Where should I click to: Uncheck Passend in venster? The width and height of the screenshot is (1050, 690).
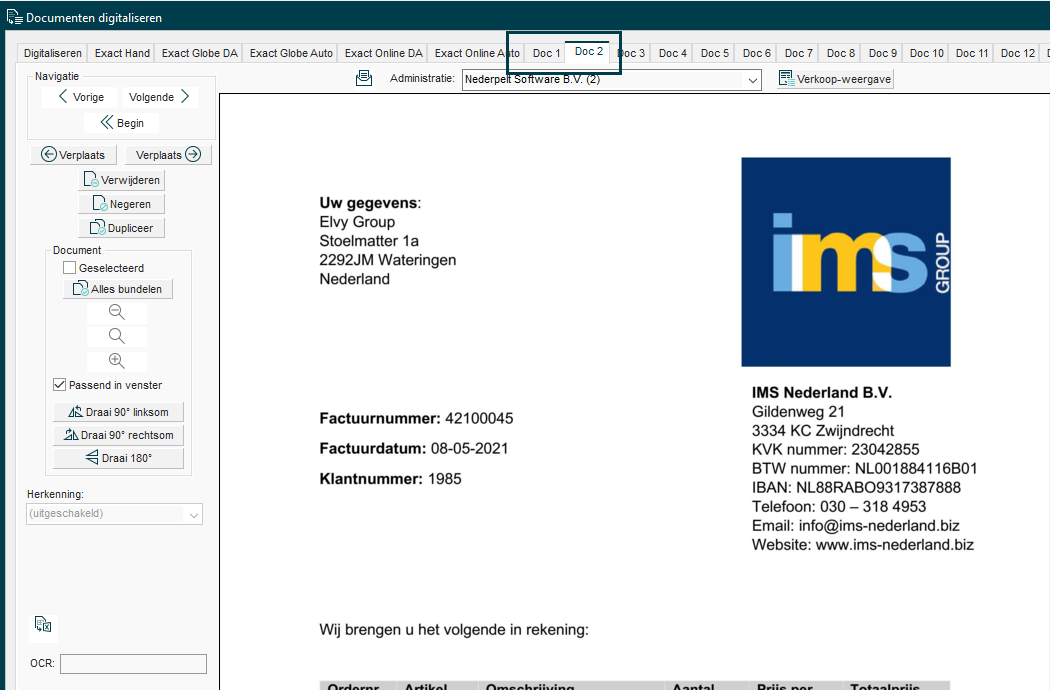tap(60, 385)
